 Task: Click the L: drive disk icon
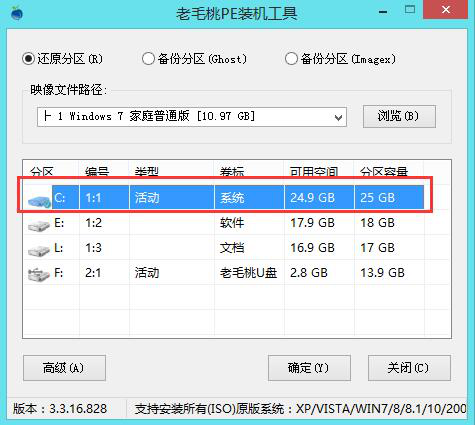pos(39,250)
